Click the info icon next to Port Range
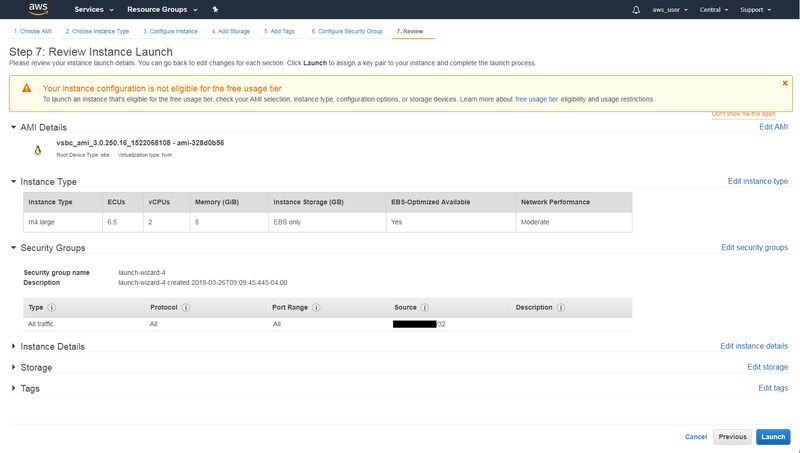The height and width of the screenshot is (453, 800). 316,308
